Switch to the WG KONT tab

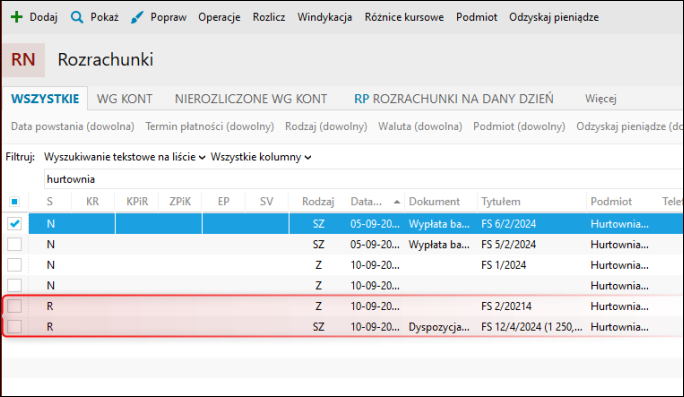click(125, 99)
